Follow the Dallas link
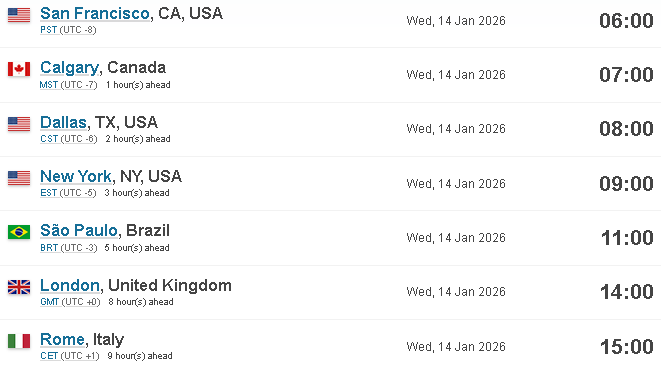 click(63, 122)
